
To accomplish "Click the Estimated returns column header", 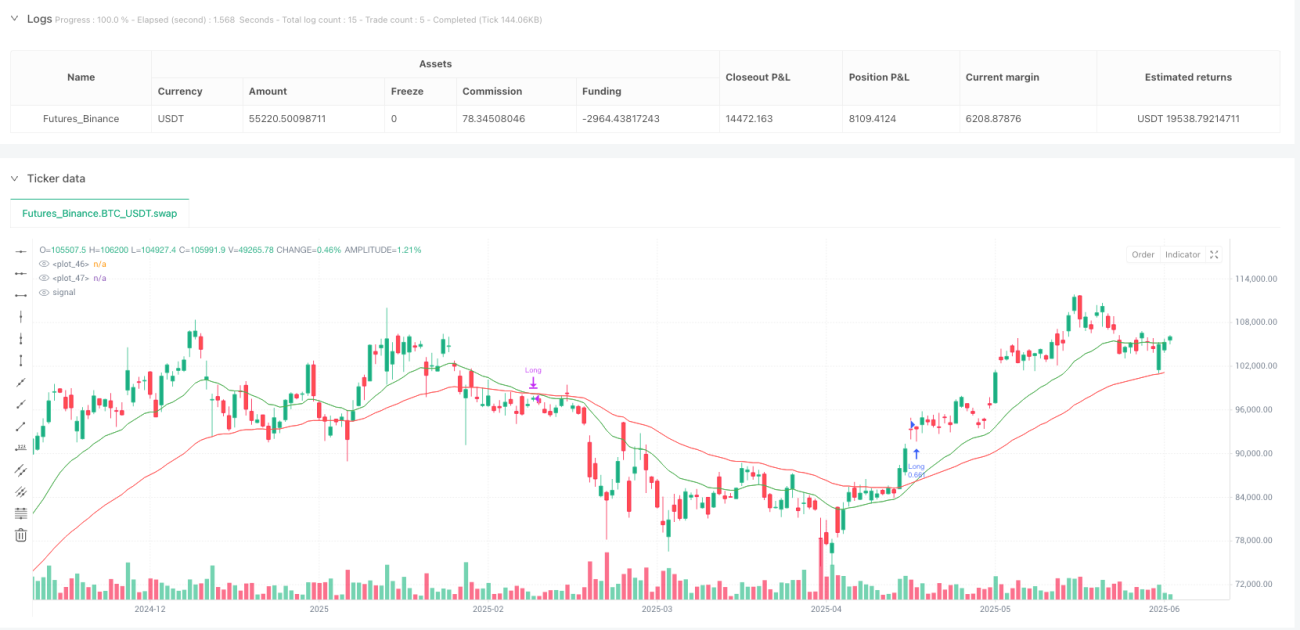I will [1188, 77].
